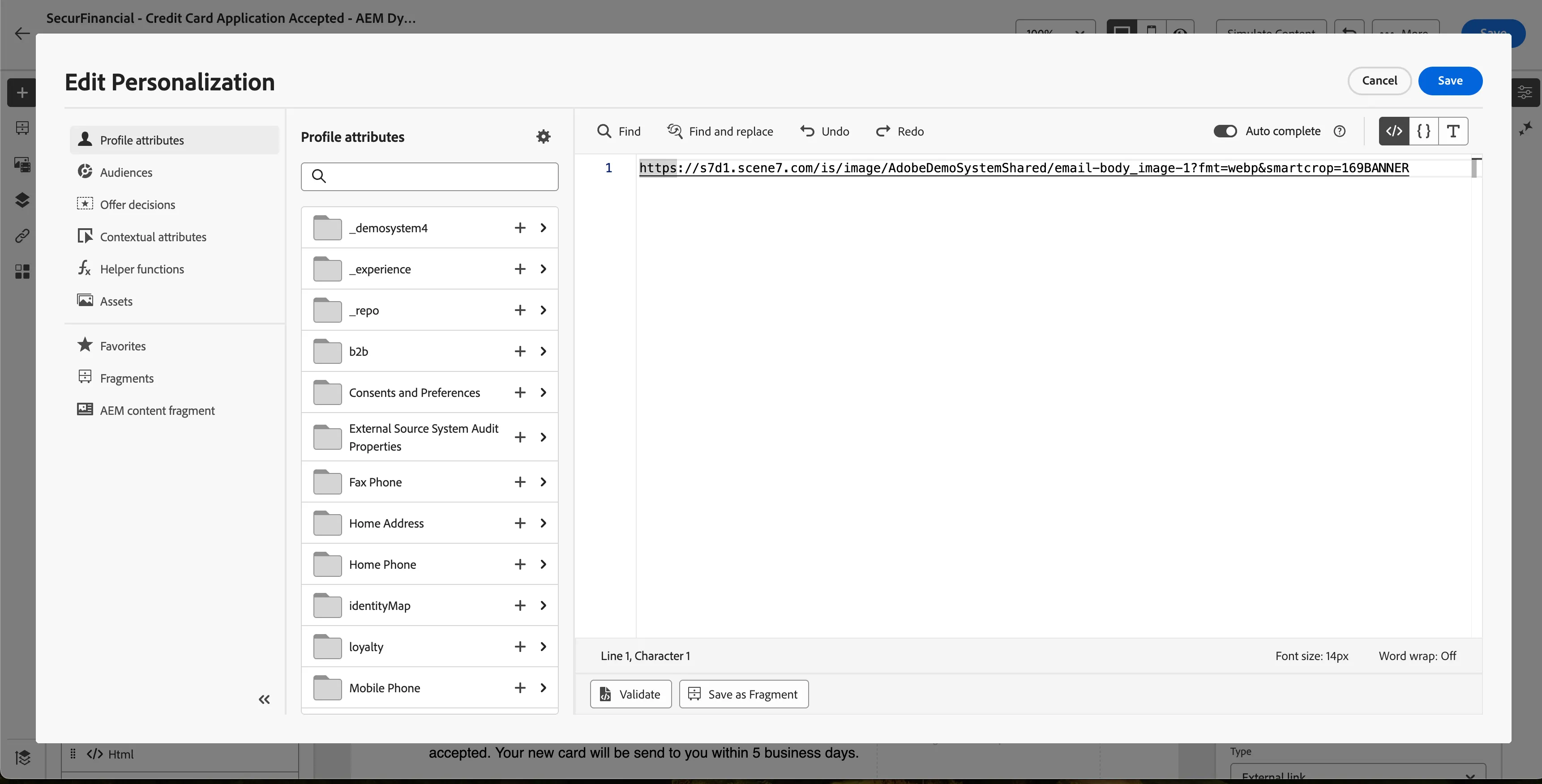The height and width of the screenshot is (784, 1542).
Task: Add the Home Address folder with plus
Action: pyautogui.click(x=519, y=523)
